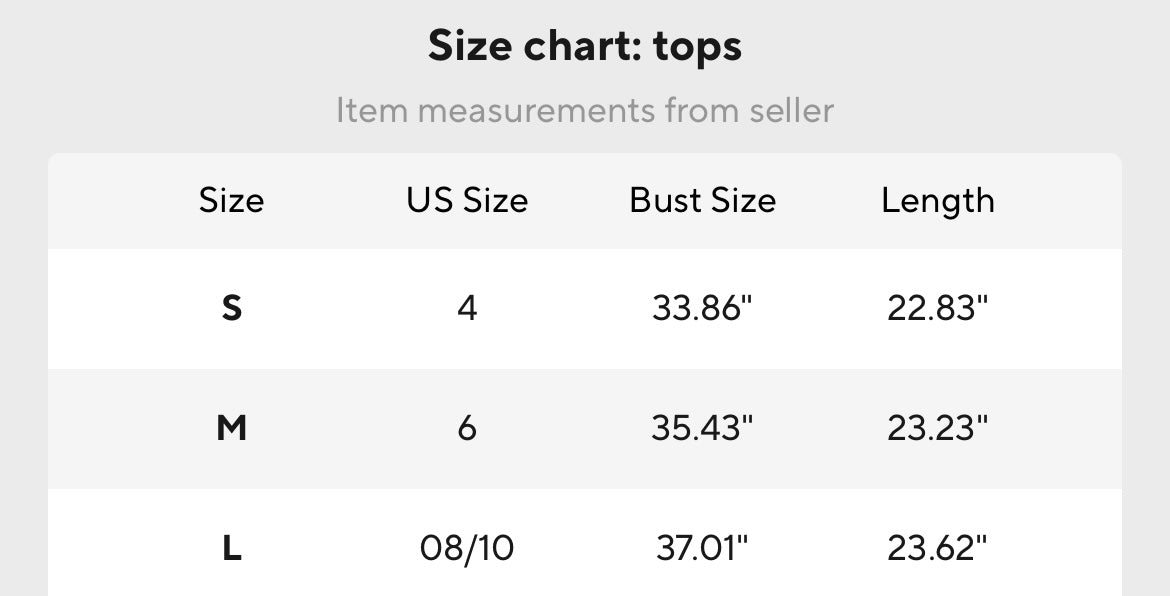Click the 'Size chart: tops' heading
This screenshot has height=596, width=1170.
tap(585, 46)
